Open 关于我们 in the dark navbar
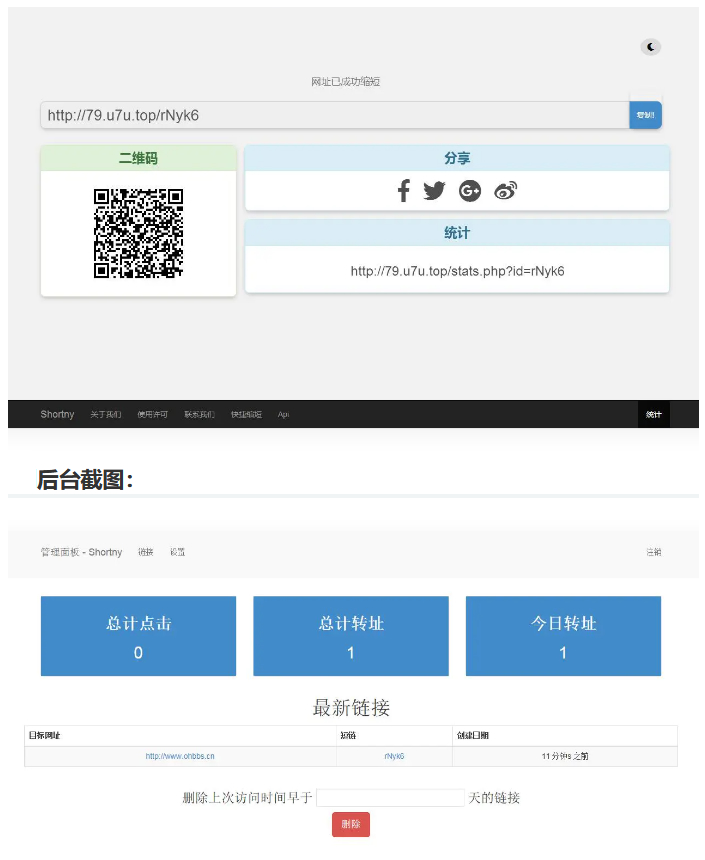The image size is (705, 860). (x=106, y=414)
